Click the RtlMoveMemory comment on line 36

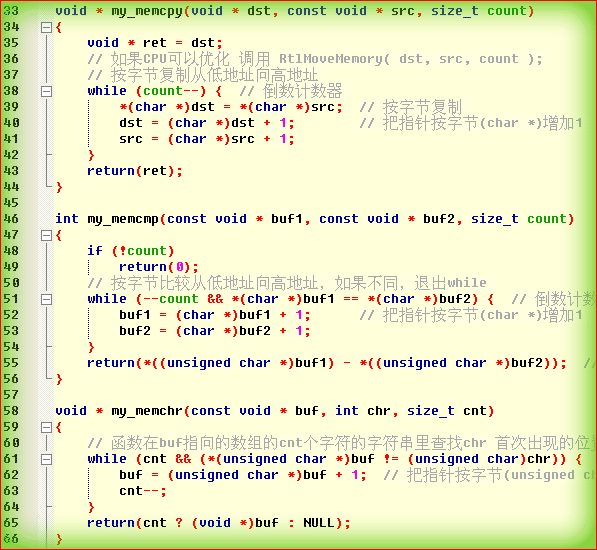pos(314,59)
